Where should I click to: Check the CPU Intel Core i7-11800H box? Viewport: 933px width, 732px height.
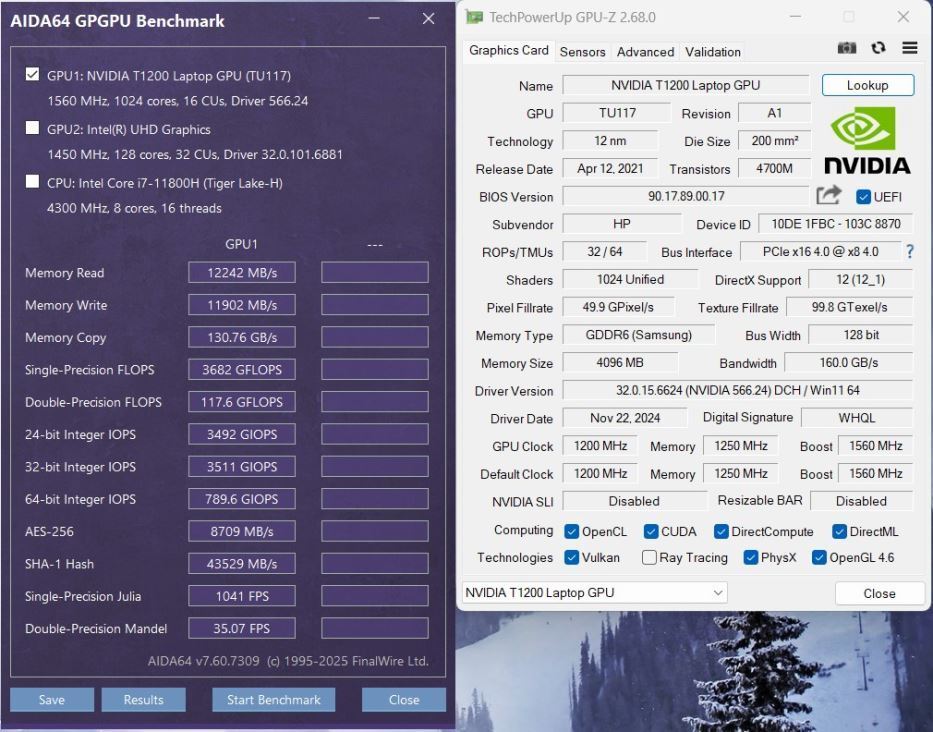[x=33, y=182]
